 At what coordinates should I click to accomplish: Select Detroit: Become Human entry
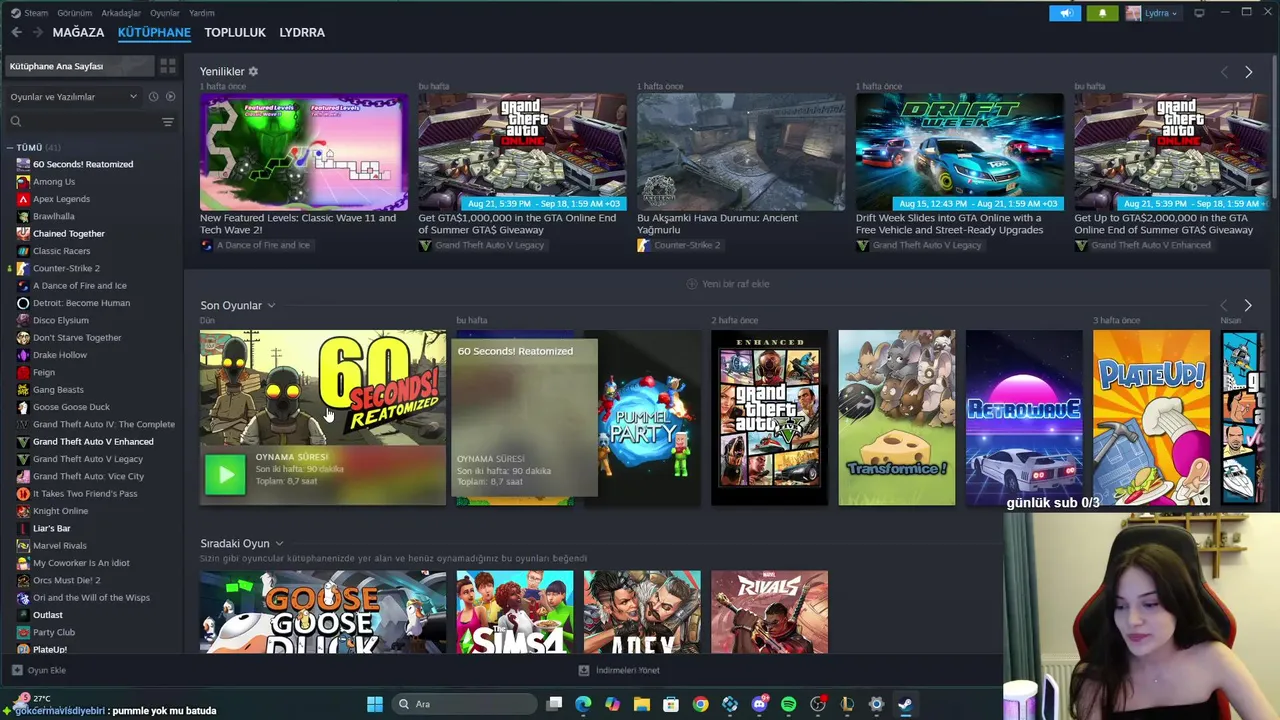click(x=81, y=303)
